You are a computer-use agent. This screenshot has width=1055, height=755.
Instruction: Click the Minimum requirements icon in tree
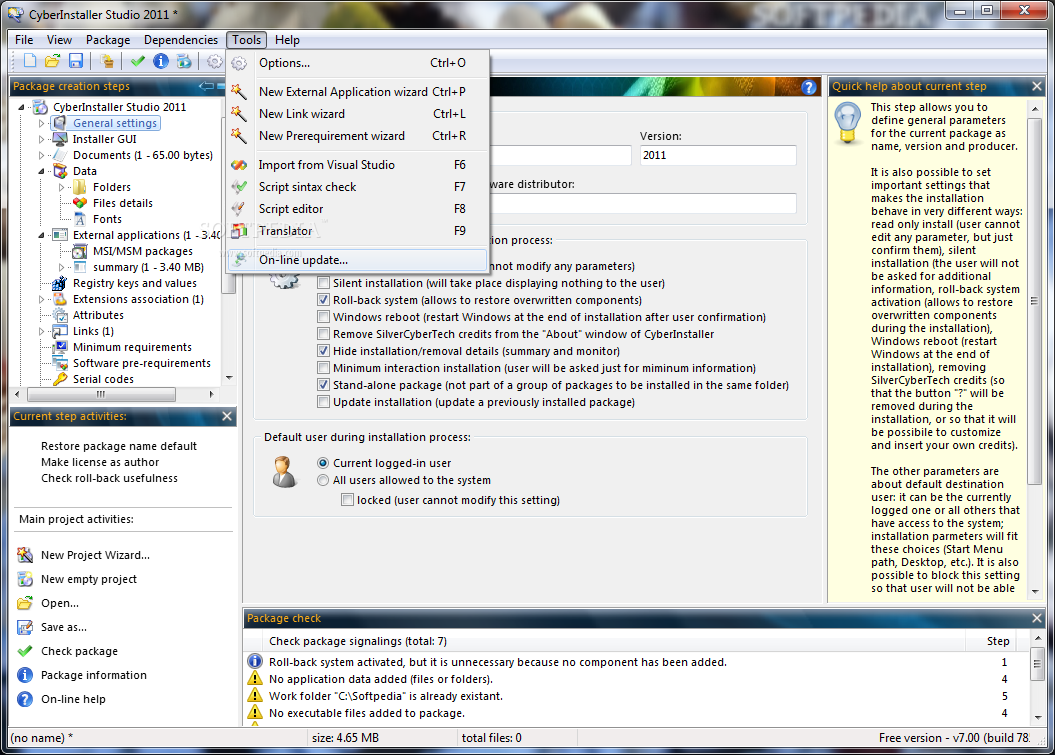[x=61, y=347]
